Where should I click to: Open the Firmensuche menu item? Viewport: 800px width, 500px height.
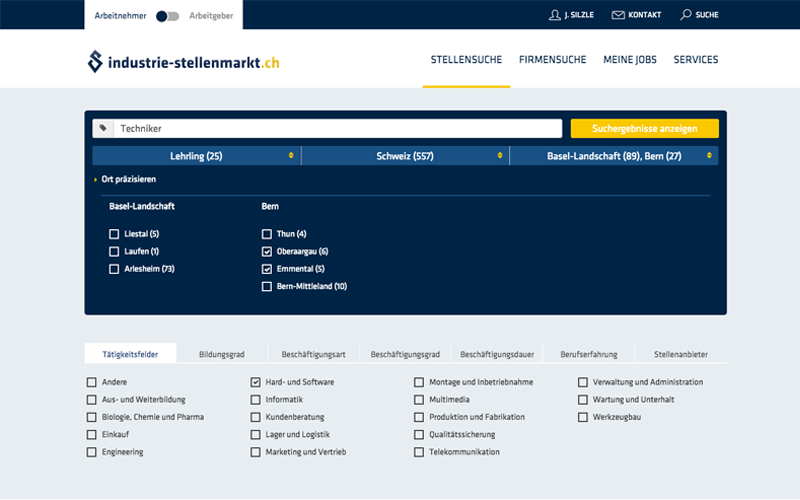pos(552,60)
